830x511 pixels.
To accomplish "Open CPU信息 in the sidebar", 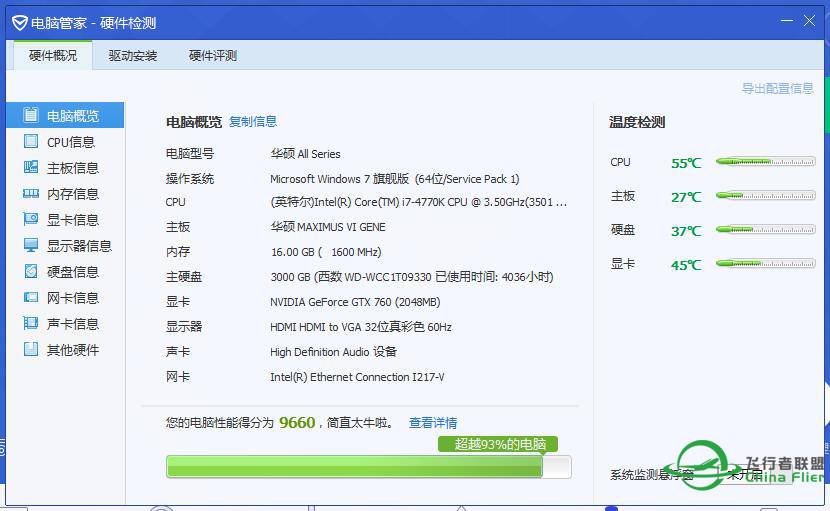I will 71,142.
